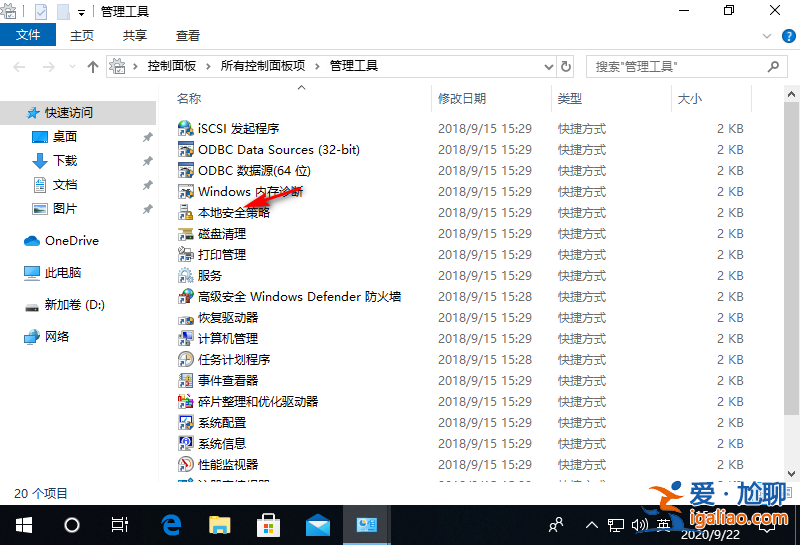The width and height of the screenshot is (800, 545).
Task: Open iSCSI 发起程序 shortcut icon
Action: coord(185,128)
